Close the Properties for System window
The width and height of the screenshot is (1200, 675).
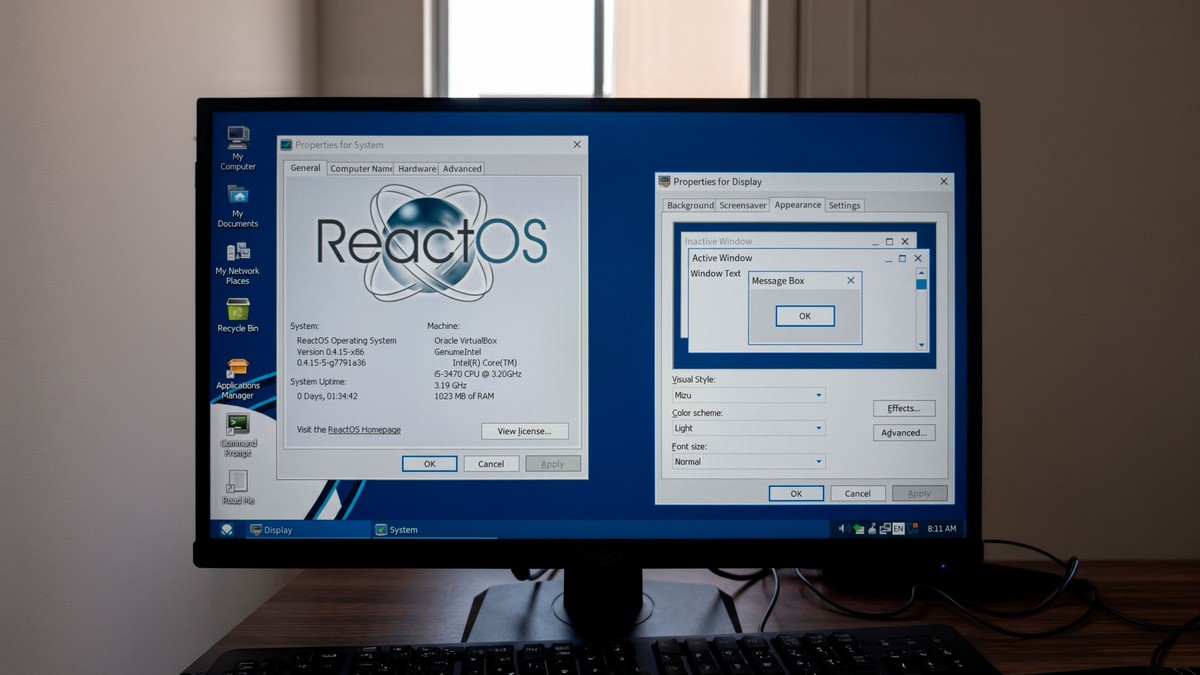tap(577, 145)
